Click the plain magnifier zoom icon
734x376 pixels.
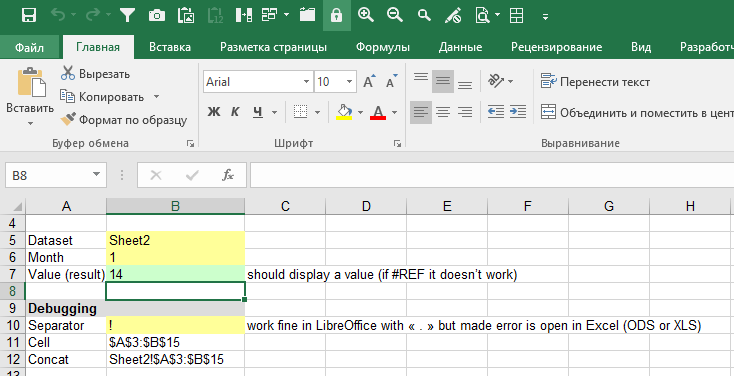point(424,15)
